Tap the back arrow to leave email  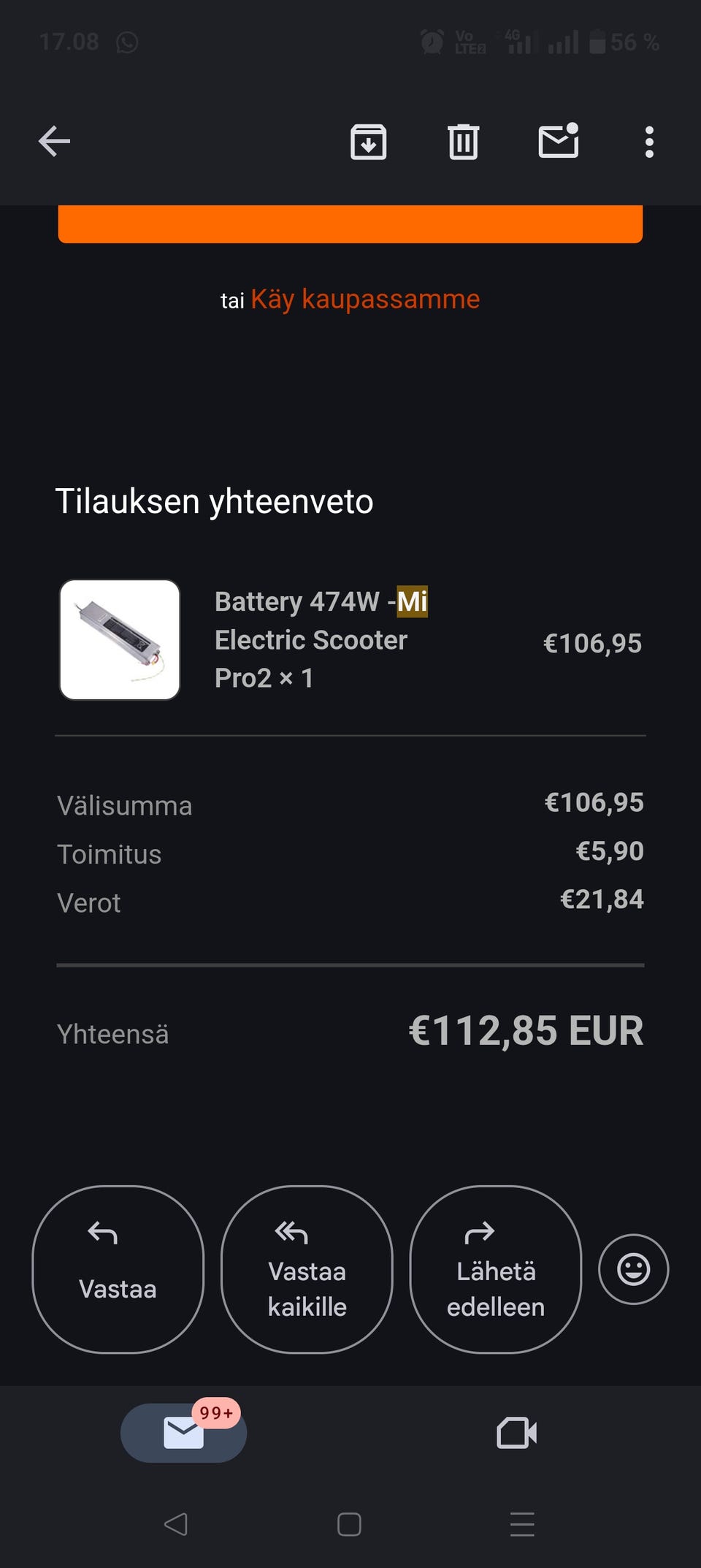click(x=55, y=141)
